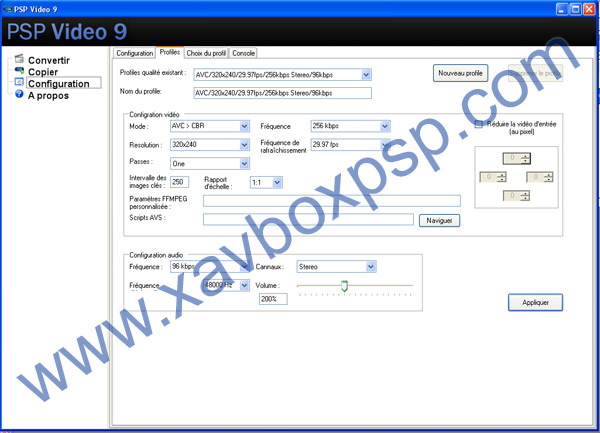Click the Intervalle des images clés field
600x433 pixels.
click(x=179, y=182)
